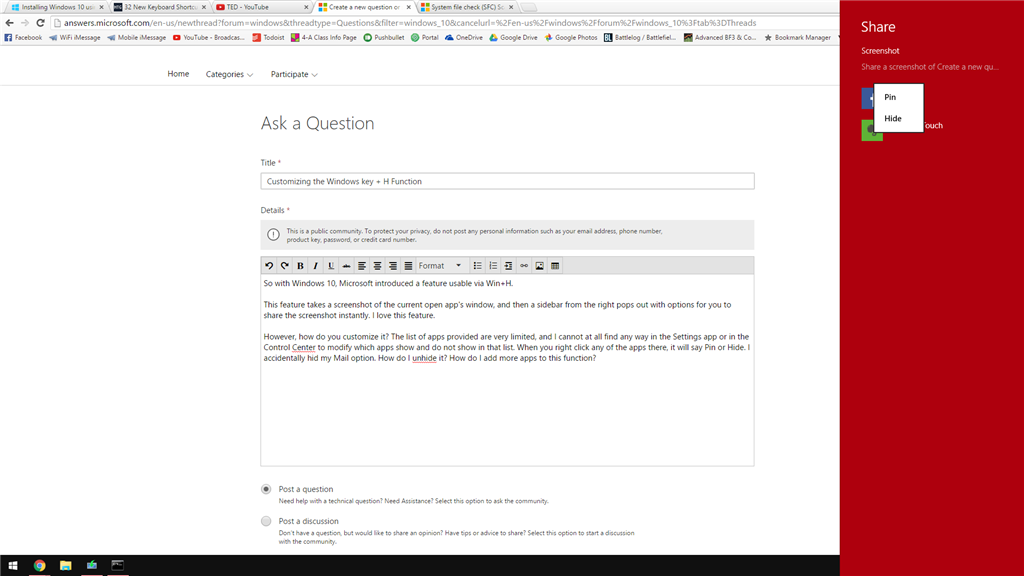Reload the page
The image size is (1024, 576).
40,23
